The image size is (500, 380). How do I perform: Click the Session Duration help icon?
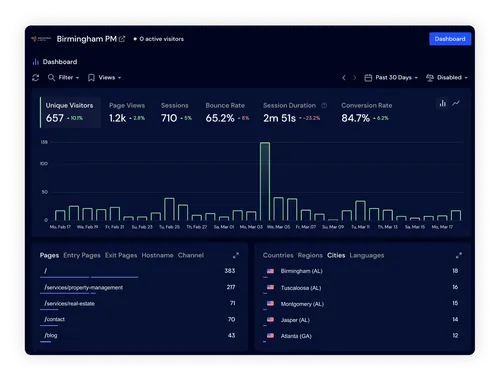(324, 105)
